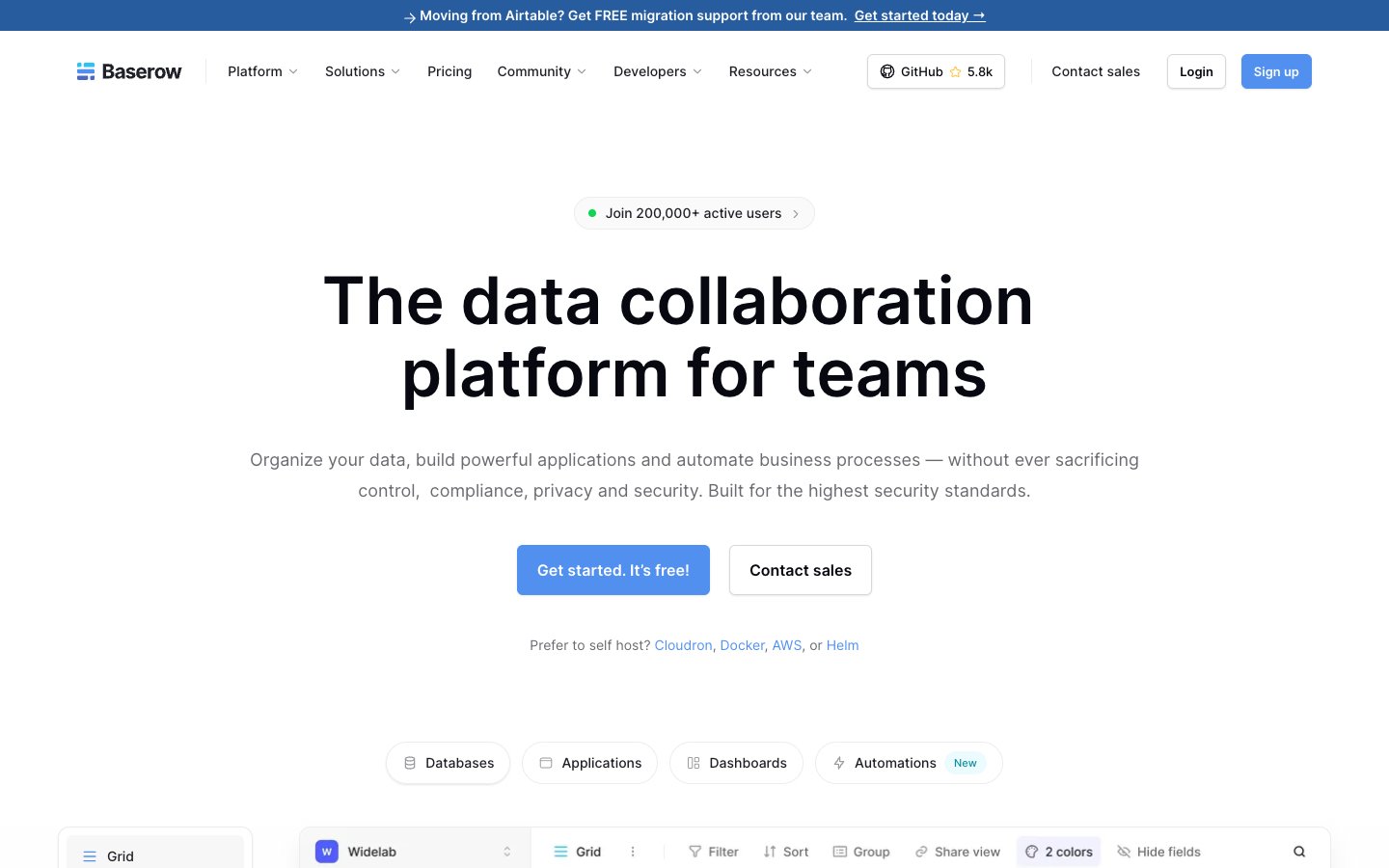The height and width of the screenshot is (868, 1389).
Task: Open the Pricing page
Action: (x=449, y=71)
